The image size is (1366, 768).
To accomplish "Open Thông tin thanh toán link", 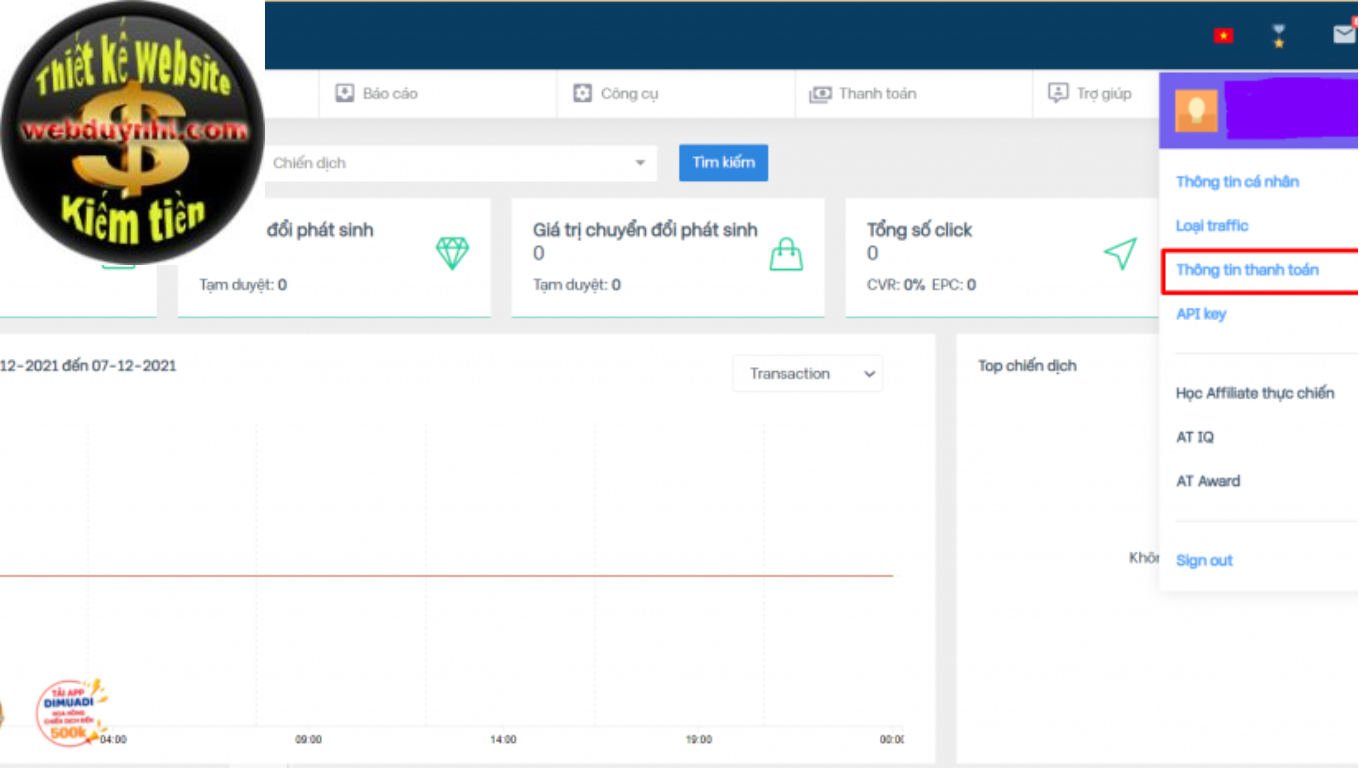I will [1247, 270].
